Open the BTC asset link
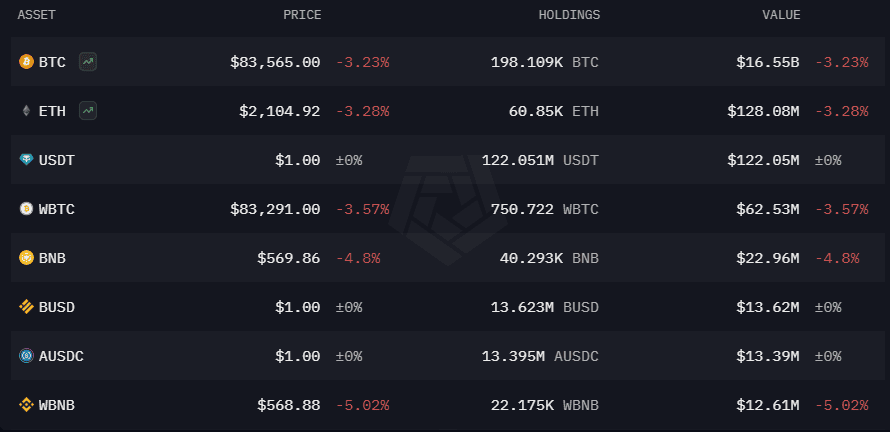 click(52, 62)
